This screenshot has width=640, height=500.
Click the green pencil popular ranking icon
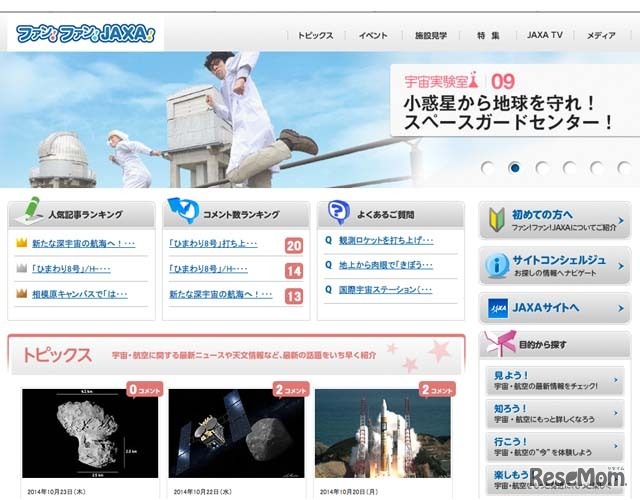(29, 211)
